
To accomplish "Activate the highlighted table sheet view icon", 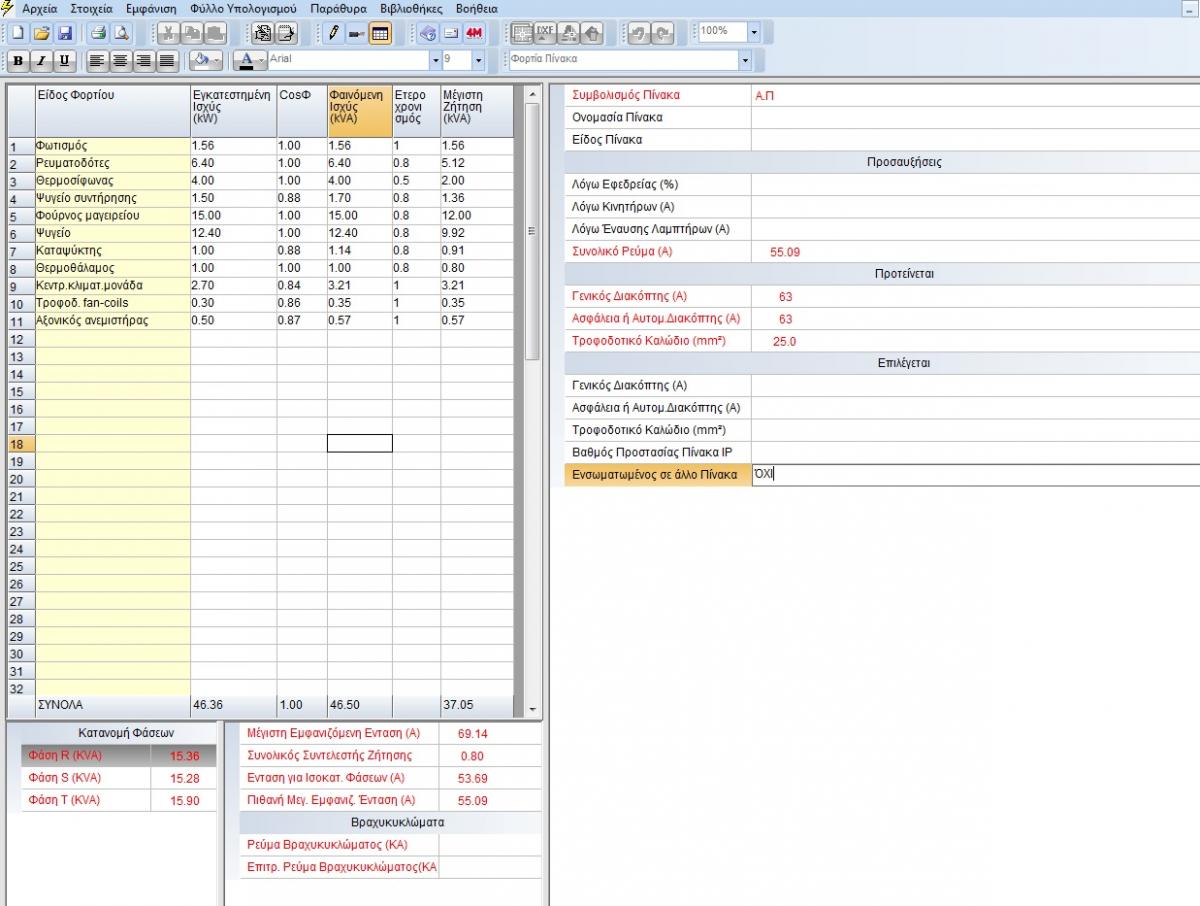I will [380, 33].
